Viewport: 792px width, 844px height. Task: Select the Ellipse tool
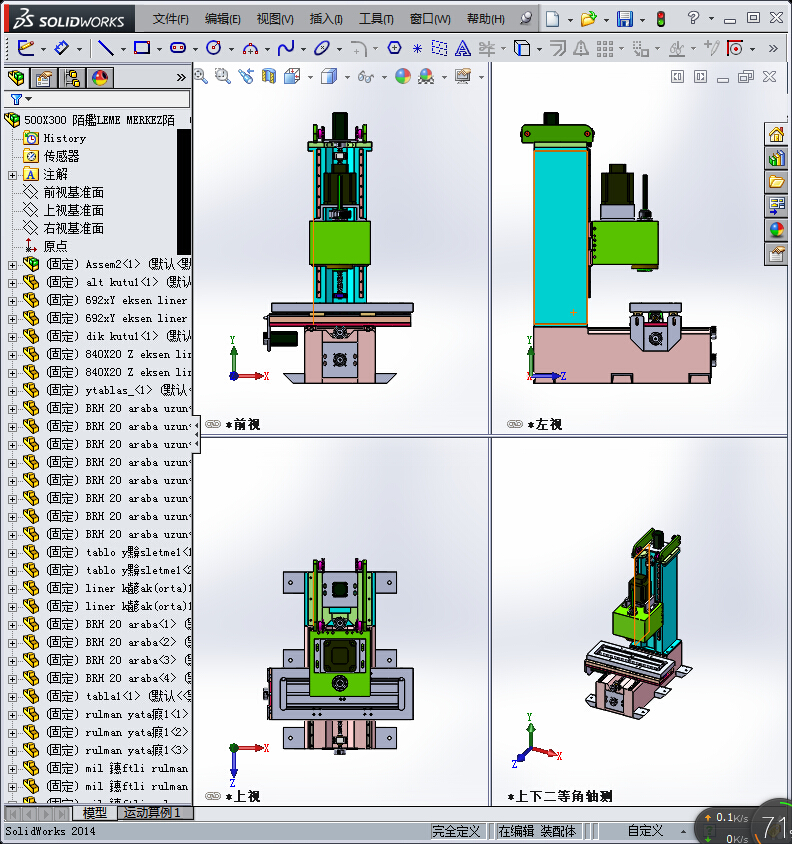click(322, 48)
